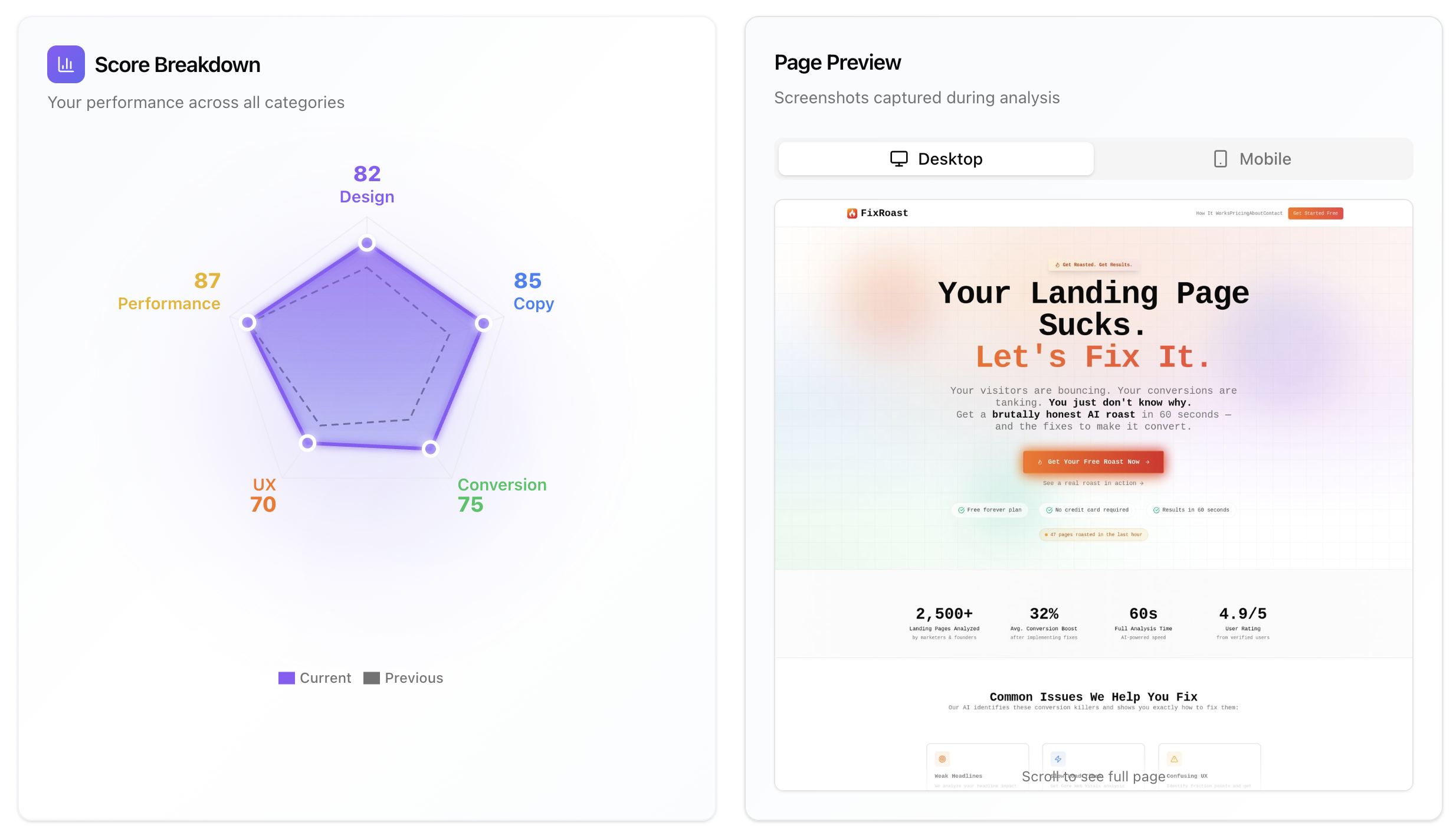Click the desktop monitor icon
This screenshot has height=838, width=1456.
tap(898, 159)
